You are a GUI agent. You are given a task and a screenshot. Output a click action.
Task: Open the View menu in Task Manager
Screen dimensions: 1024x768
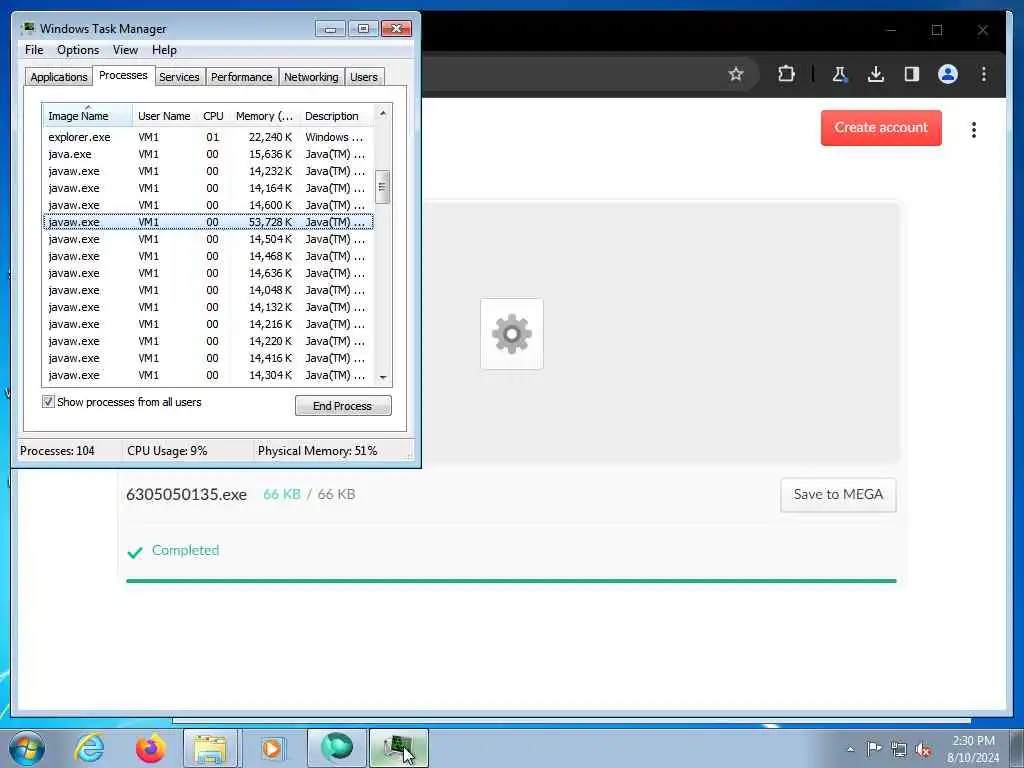pyautogui.click(x=125, y=50)
